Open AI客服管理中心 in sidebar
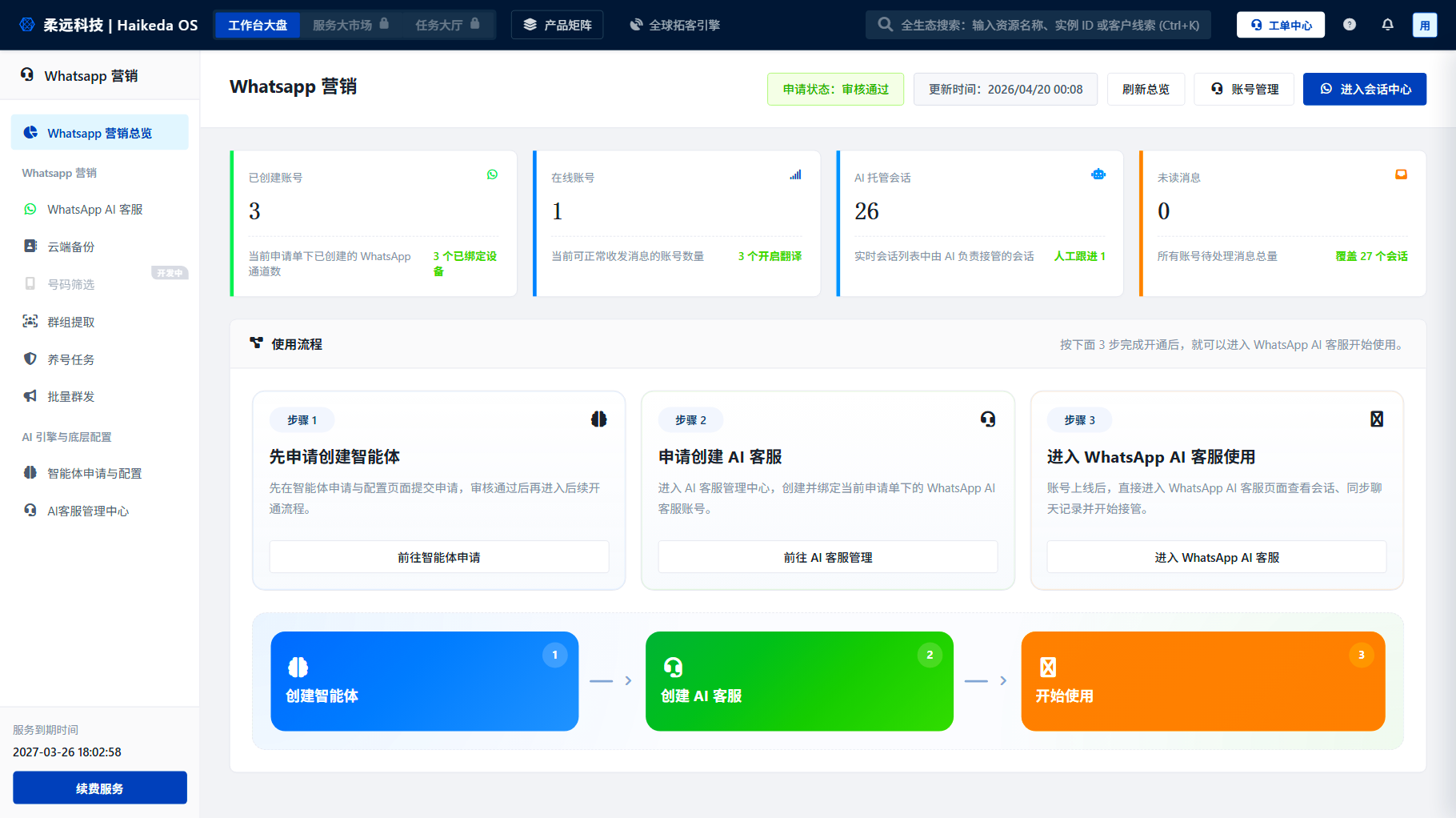 pyautogui.click(x=100, y=511)
